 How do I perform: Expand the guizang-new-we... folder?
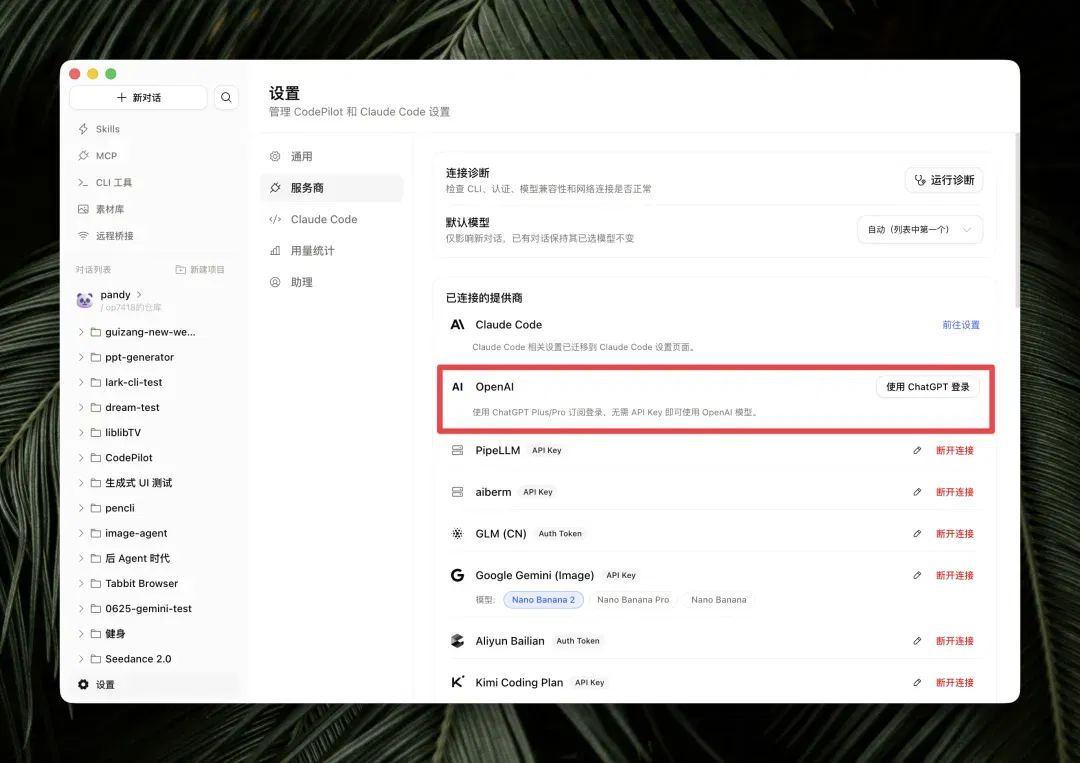[x=81, y=332]
